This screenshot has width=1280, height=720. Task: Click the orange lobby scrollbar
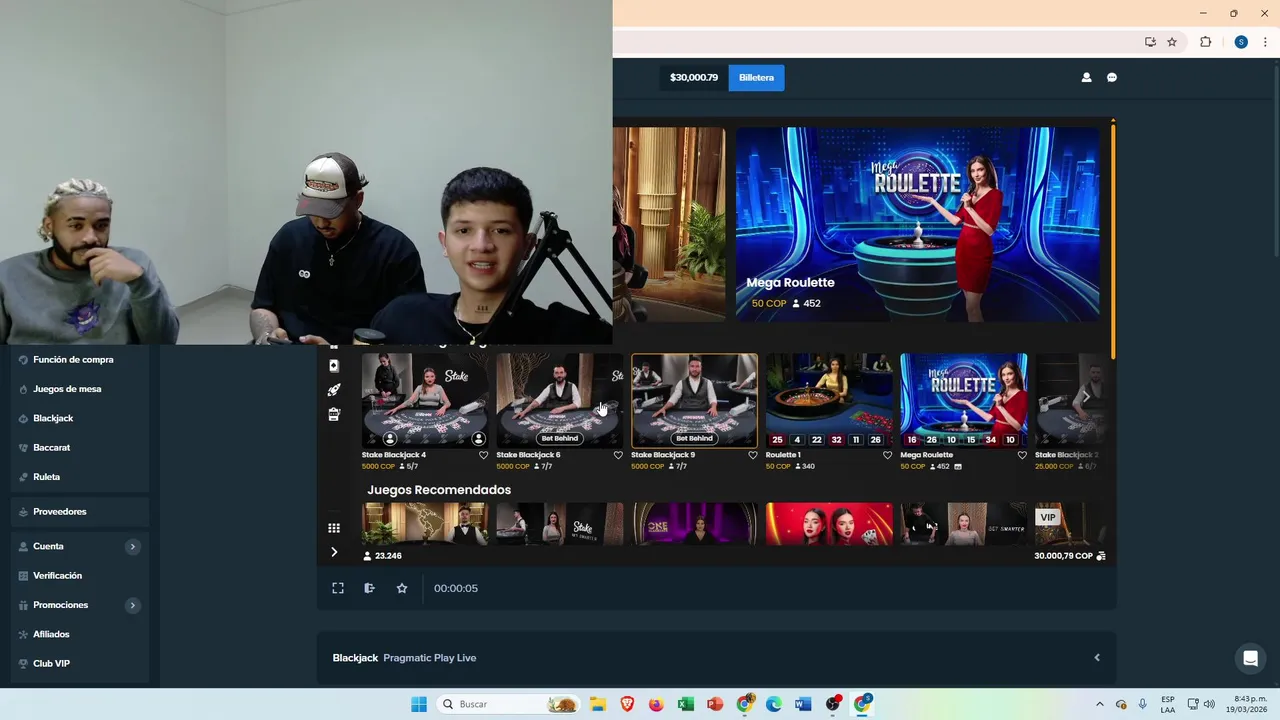pos(1113,240)
